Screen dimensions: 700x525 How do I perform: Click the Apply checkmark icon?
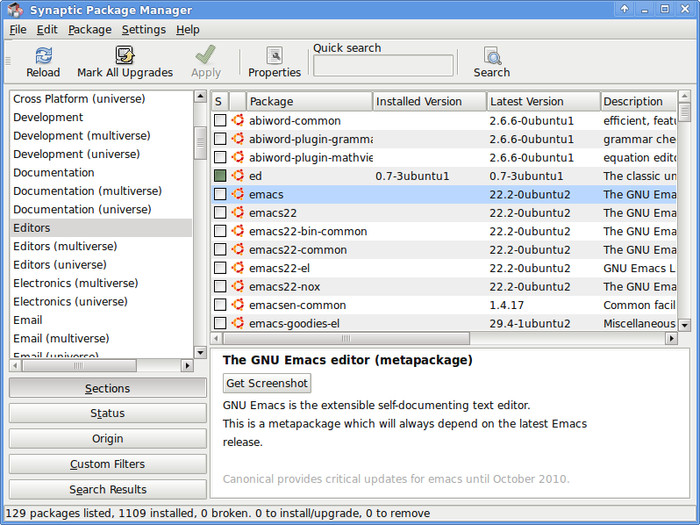[206, 55]
